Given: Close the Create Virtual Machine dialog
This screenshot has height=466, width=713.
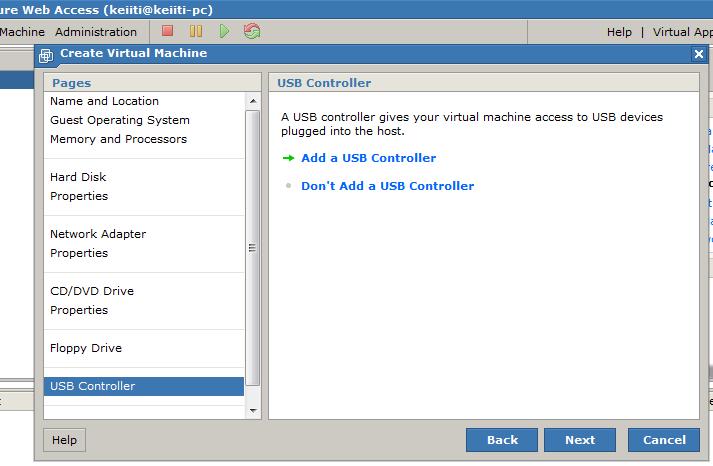Looking at the screenshot, I should pos(699,55).
